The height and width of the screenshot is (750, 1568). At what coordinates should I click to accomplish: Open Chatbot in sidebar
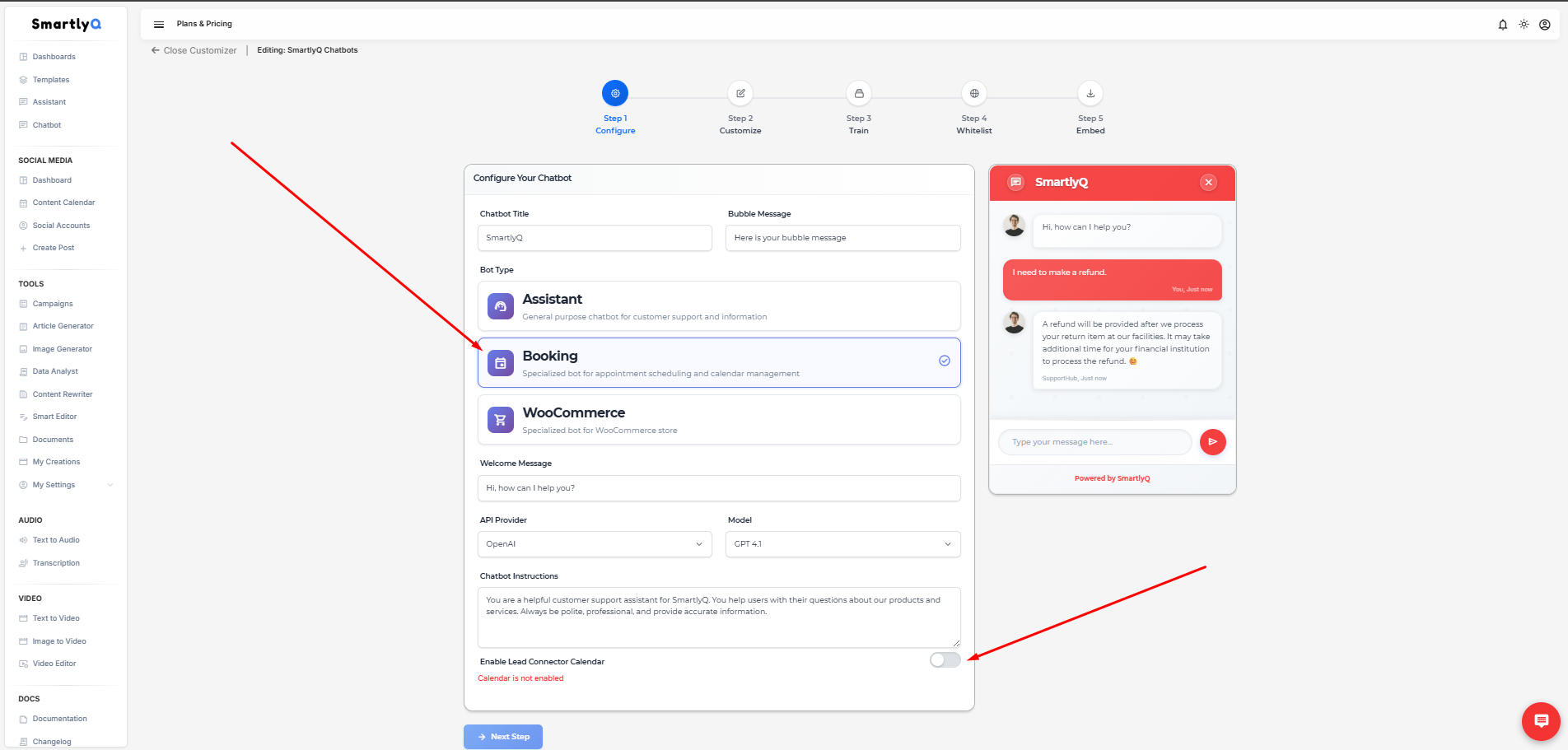point(47,125)
